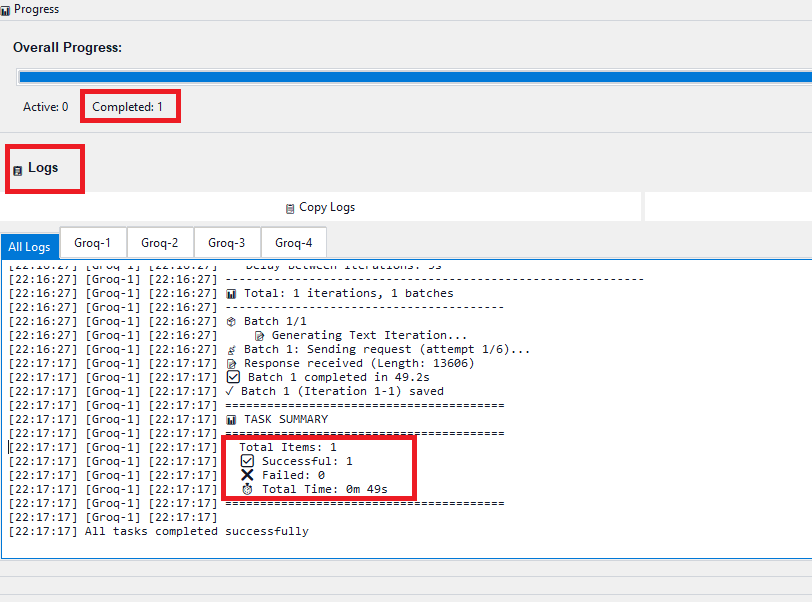Click the checkmark beside Batch 1 saved line
This screenshot has height=602, width=812.
pyautogui.click(x=228, y=391)
